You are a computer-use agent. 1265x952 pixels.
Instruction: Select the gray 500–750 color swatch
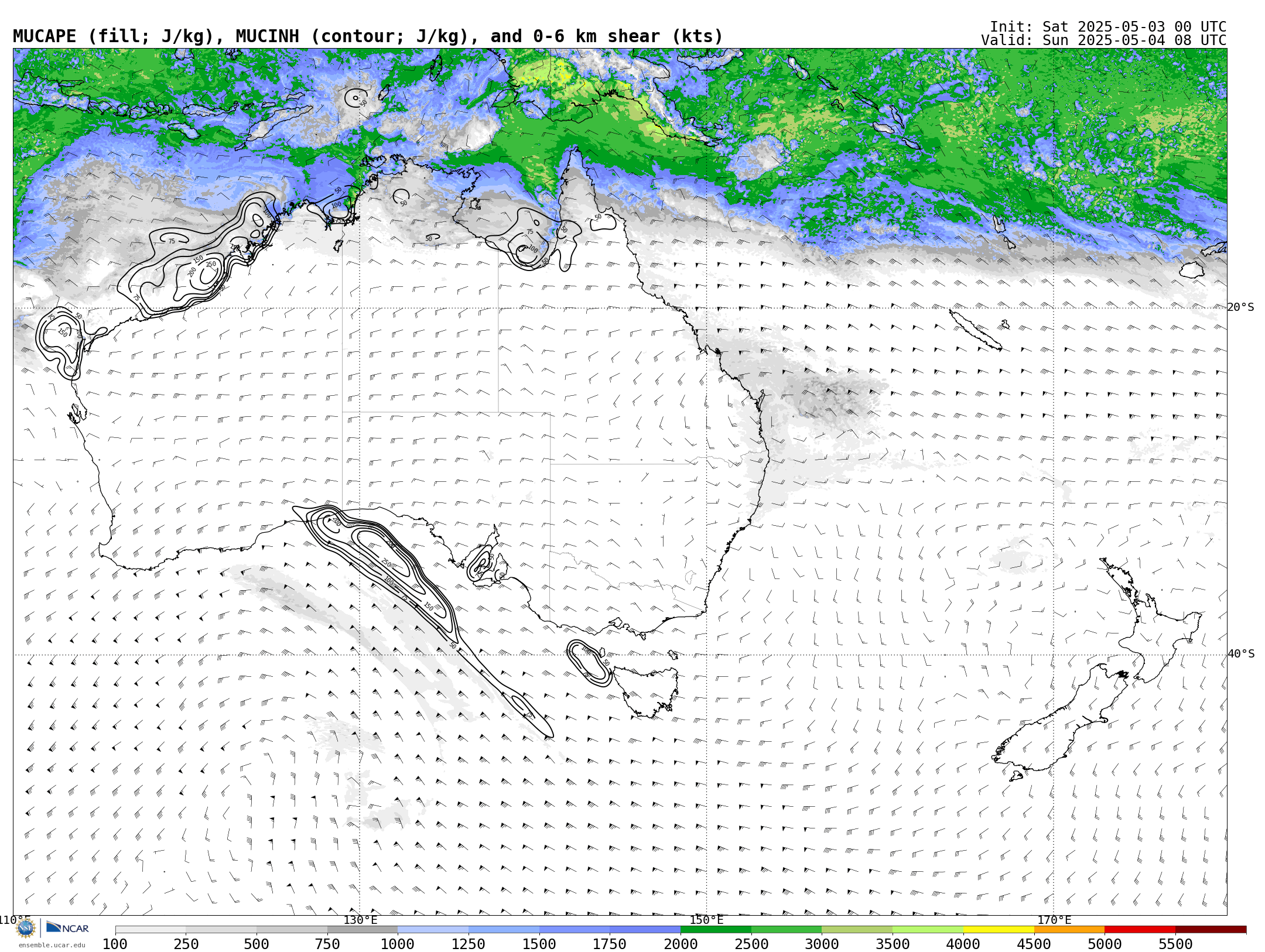pyautogui.click(x=292, y=930)
